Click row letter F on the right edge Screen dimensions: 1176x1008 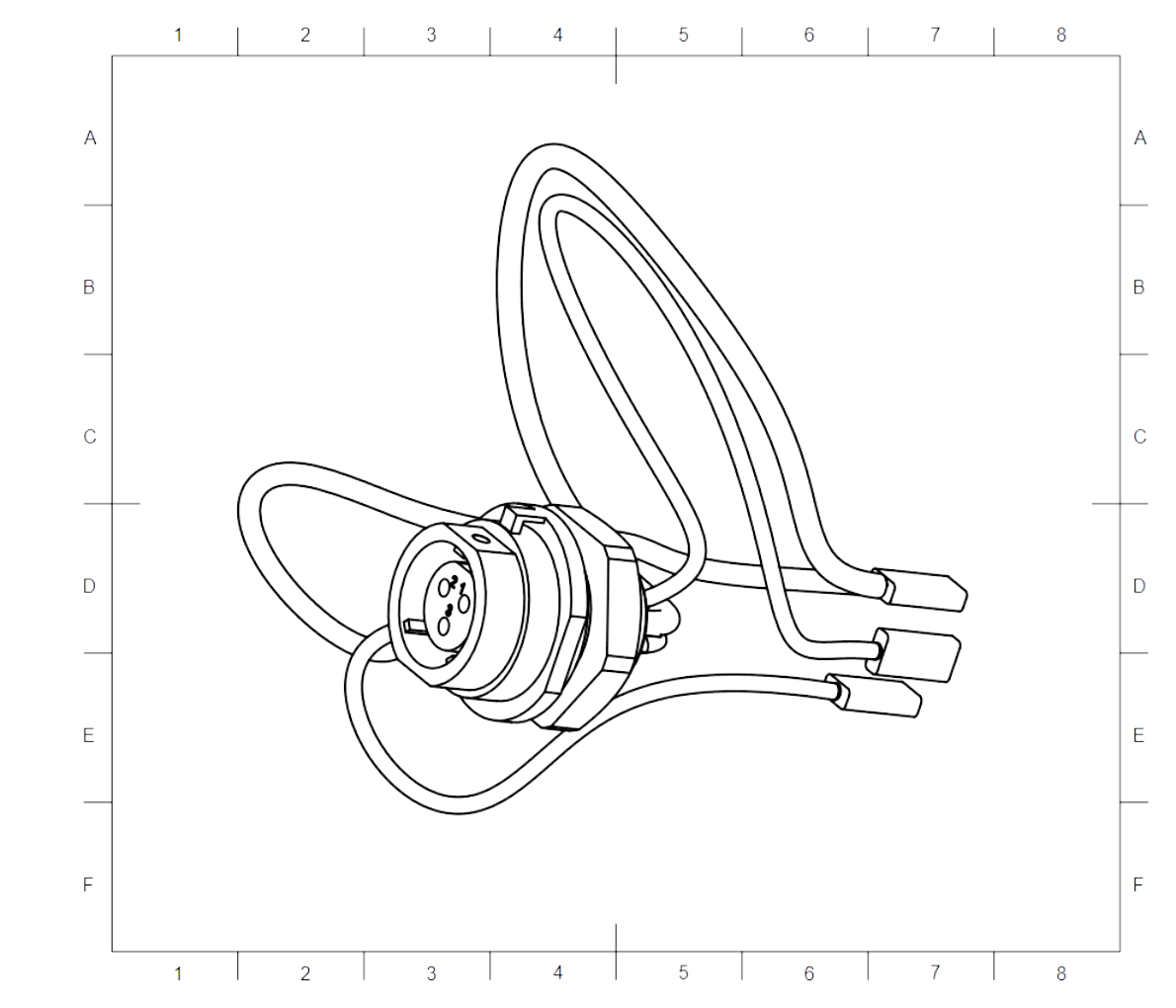pyautogui.click(x=1138, y=882)
